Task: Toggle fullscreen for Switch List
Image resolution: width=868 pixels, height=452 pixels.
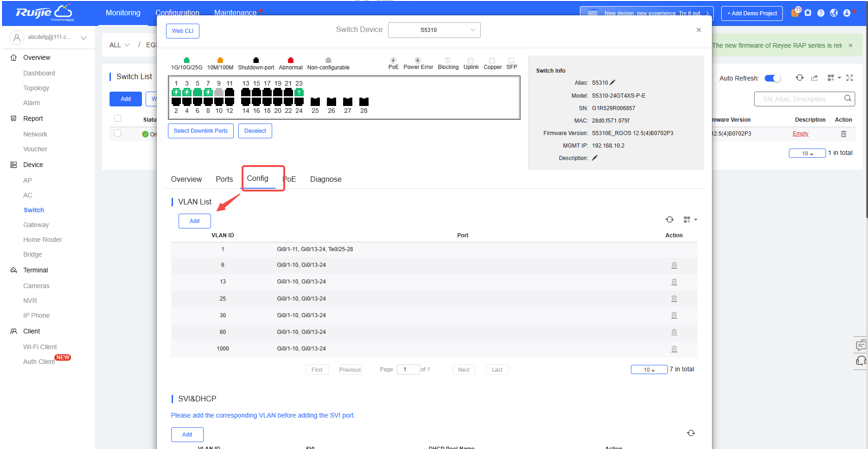Action: click(x=850, y=78)
